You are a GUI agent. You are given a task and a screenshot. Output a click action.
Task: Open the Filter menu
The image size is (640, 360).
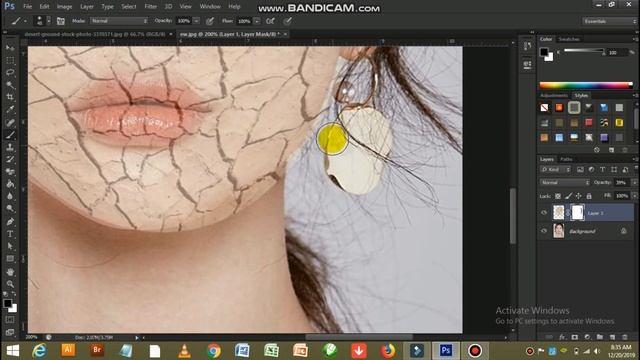[x=151, y=7]
